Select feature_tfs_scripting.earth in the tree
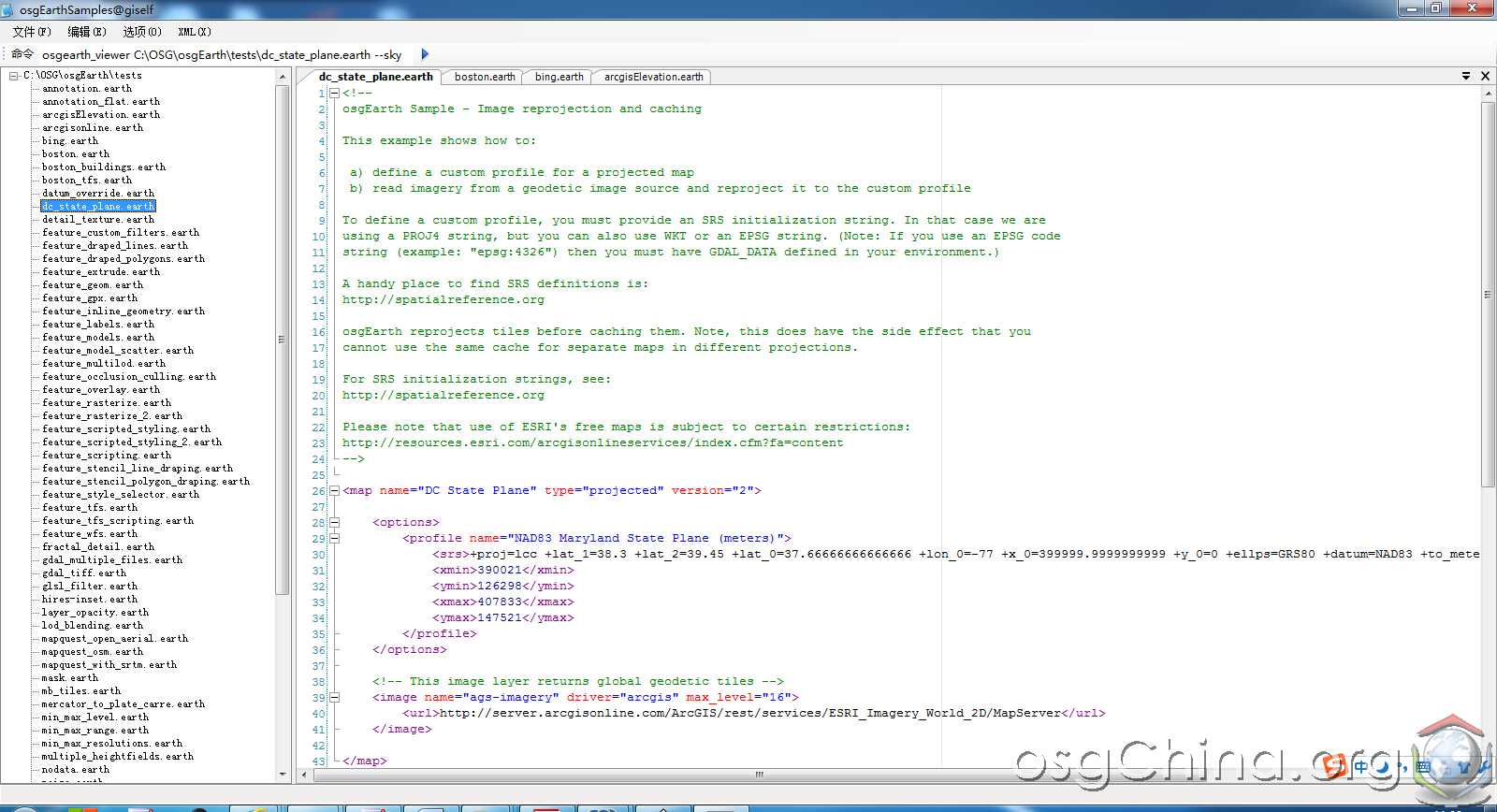1497x812 pixels. (x=117, y=520)
